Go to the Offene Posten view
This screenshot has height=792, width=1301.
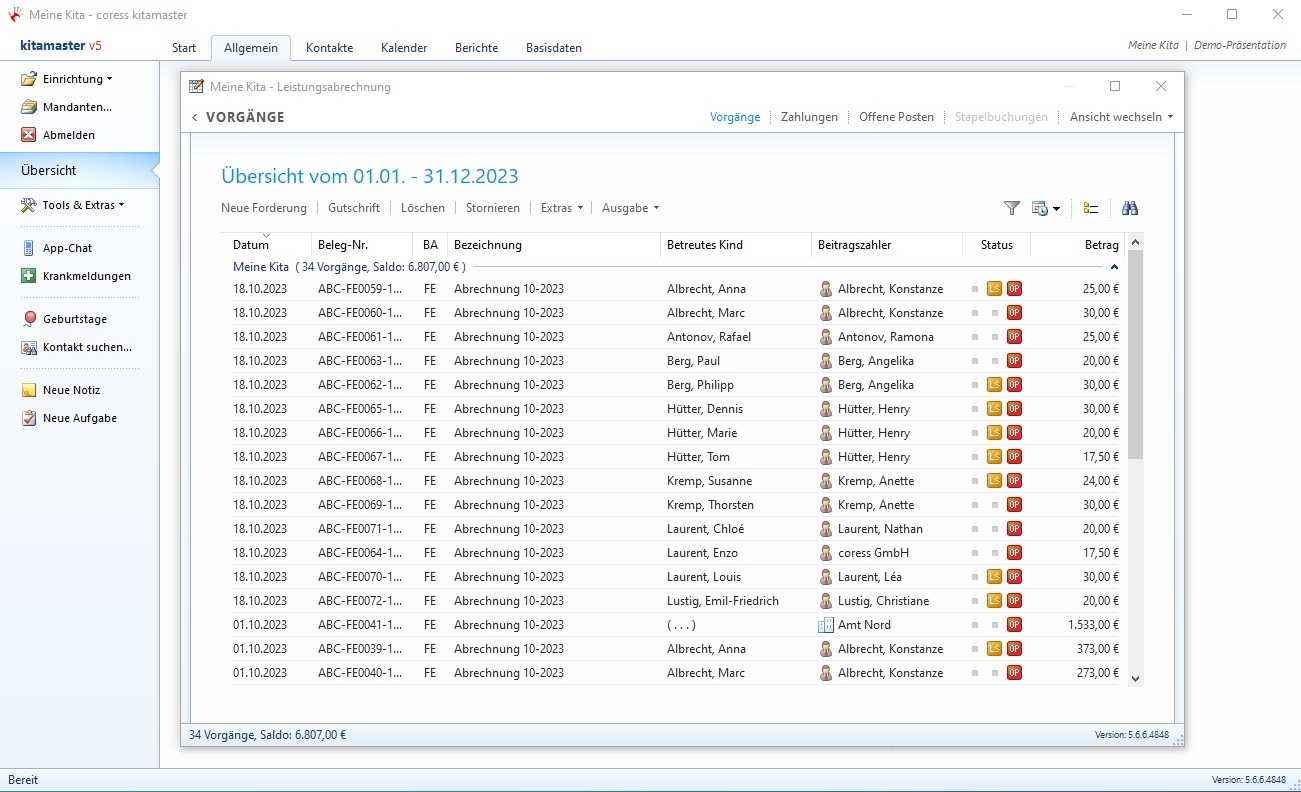click(x=896, y=117)
